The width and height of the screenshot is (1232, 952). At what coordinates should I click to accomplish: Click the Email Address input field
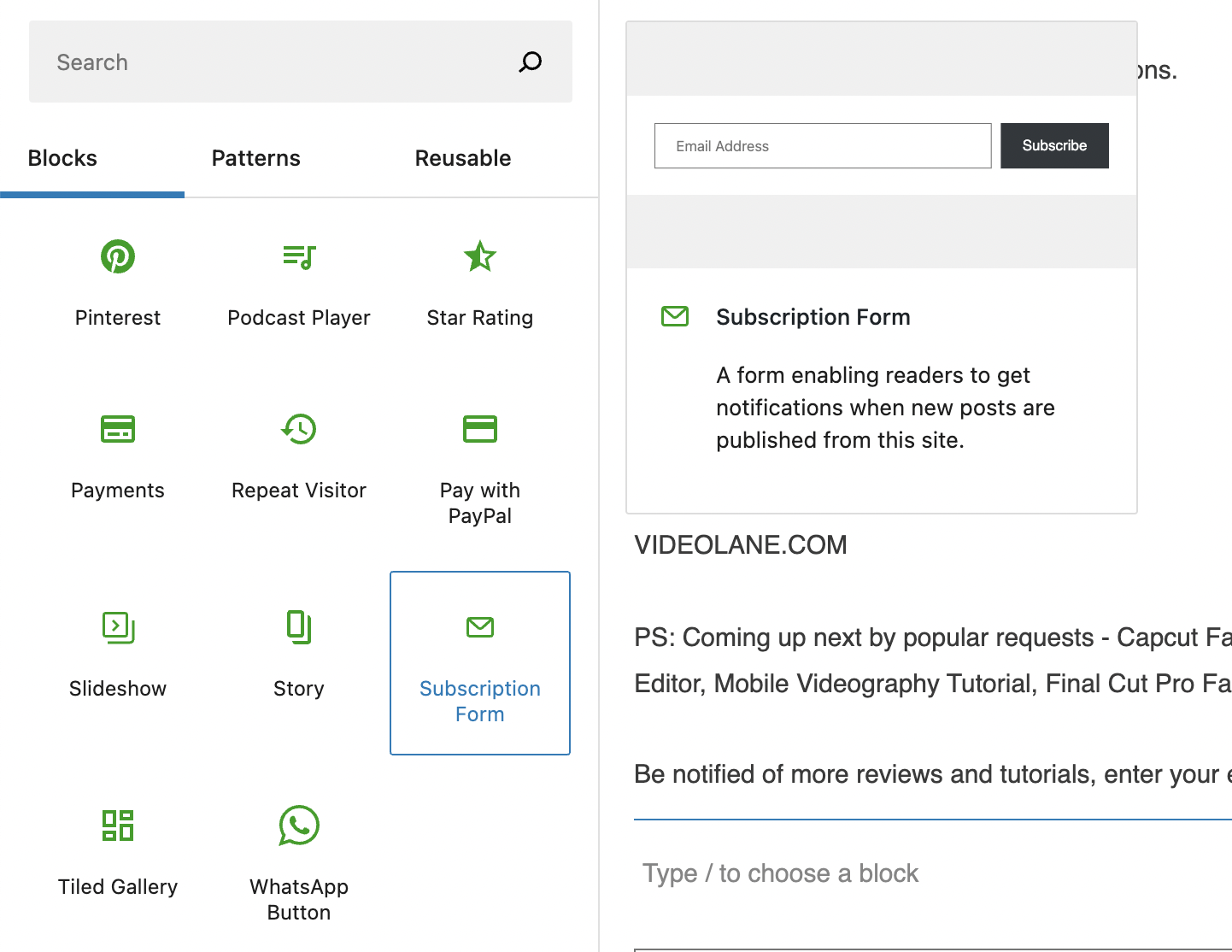click(x=822, y=145)
